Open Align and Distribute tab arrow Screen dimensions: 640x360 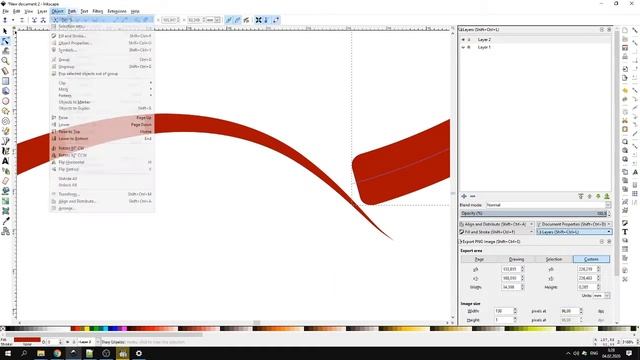coord(531,224)
